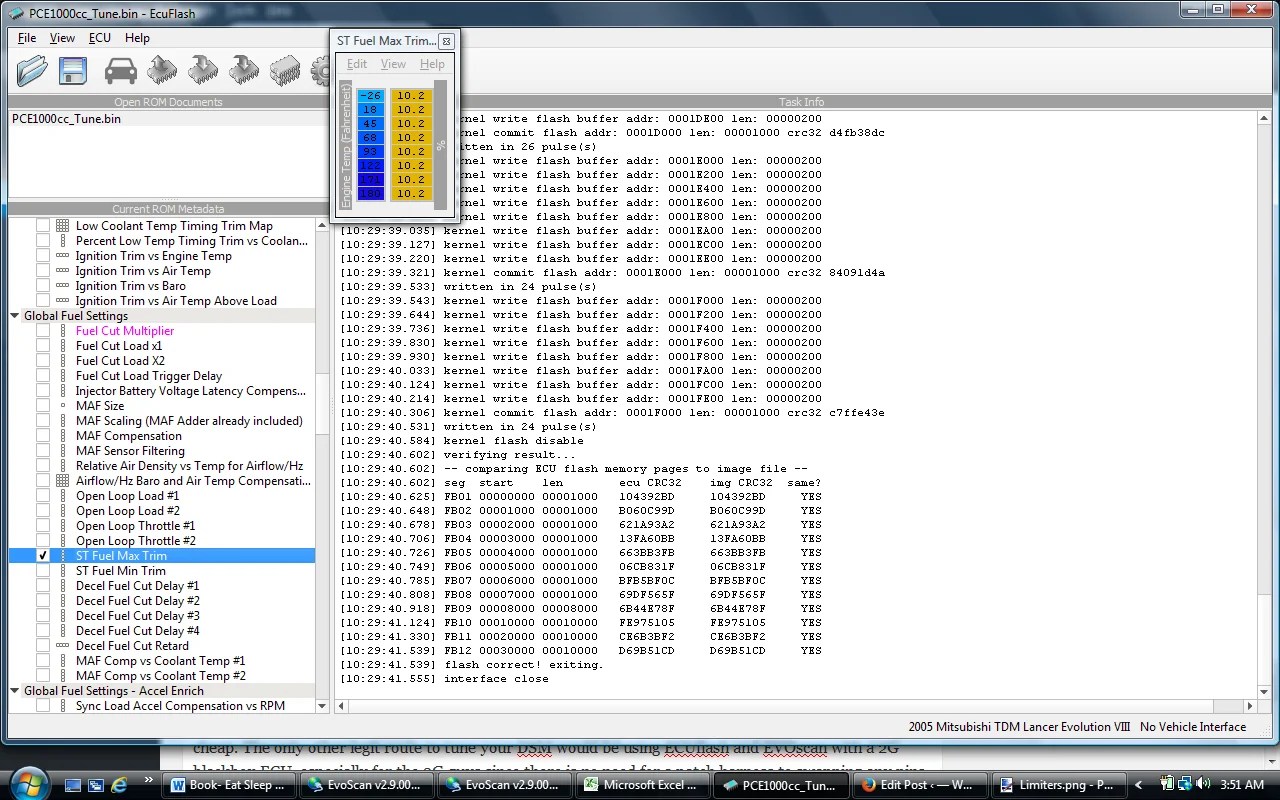Click the 'flash correct! exiting.' log line
Screen dimensions: 1280x800
point(524,665)
